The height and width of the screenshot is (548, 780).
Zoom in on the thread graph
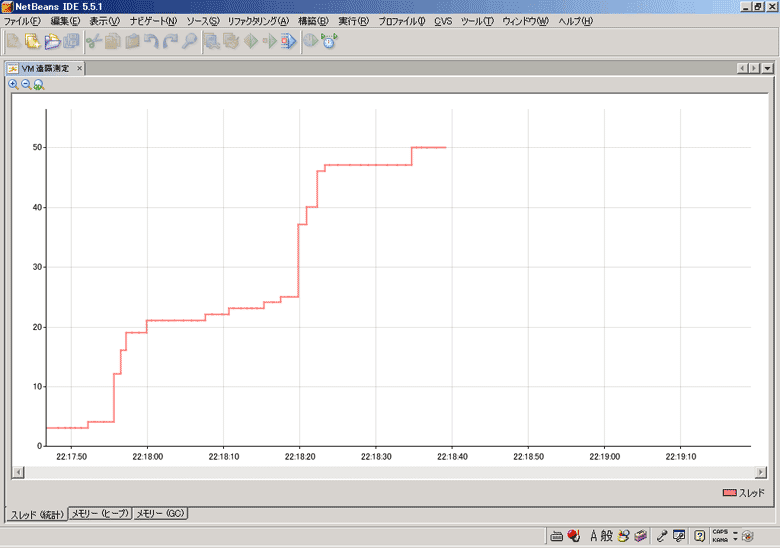pos(13,85)
